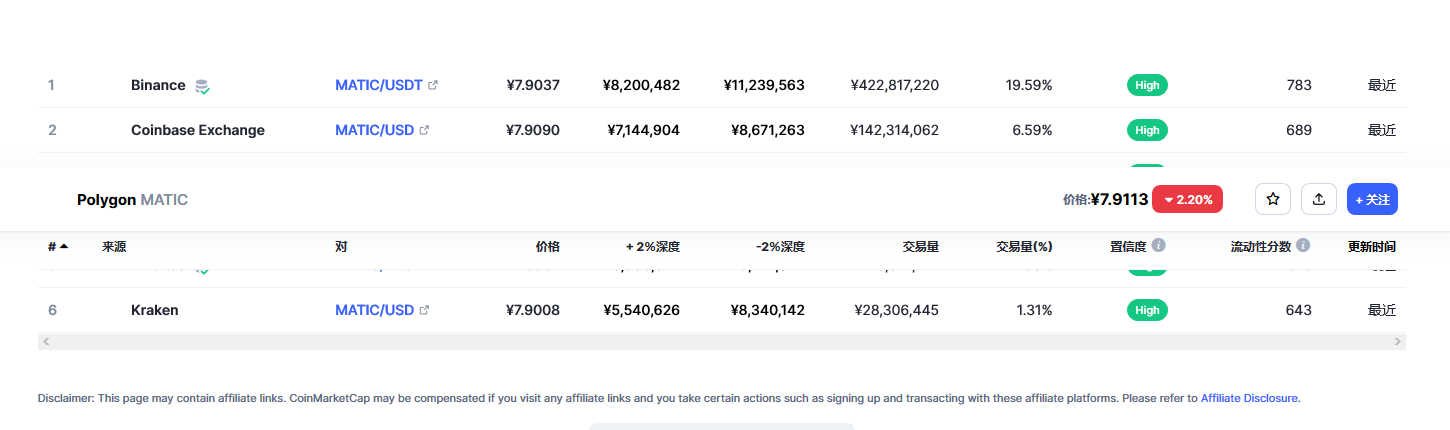Click the + 关注 follow button
This screenshot has width=1450, height=430.
[1372, 199]
